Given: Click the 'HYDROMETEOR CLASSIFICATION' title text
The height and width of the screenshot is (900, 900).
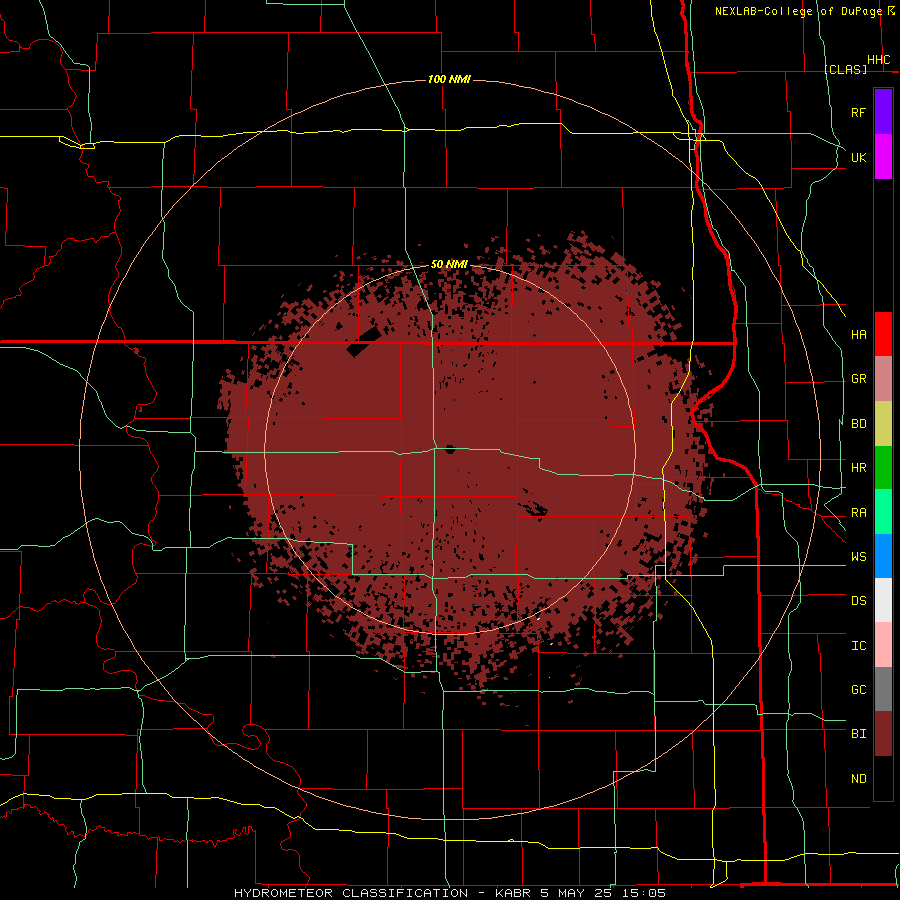Looking at the screenshot, I should point(351,893).
